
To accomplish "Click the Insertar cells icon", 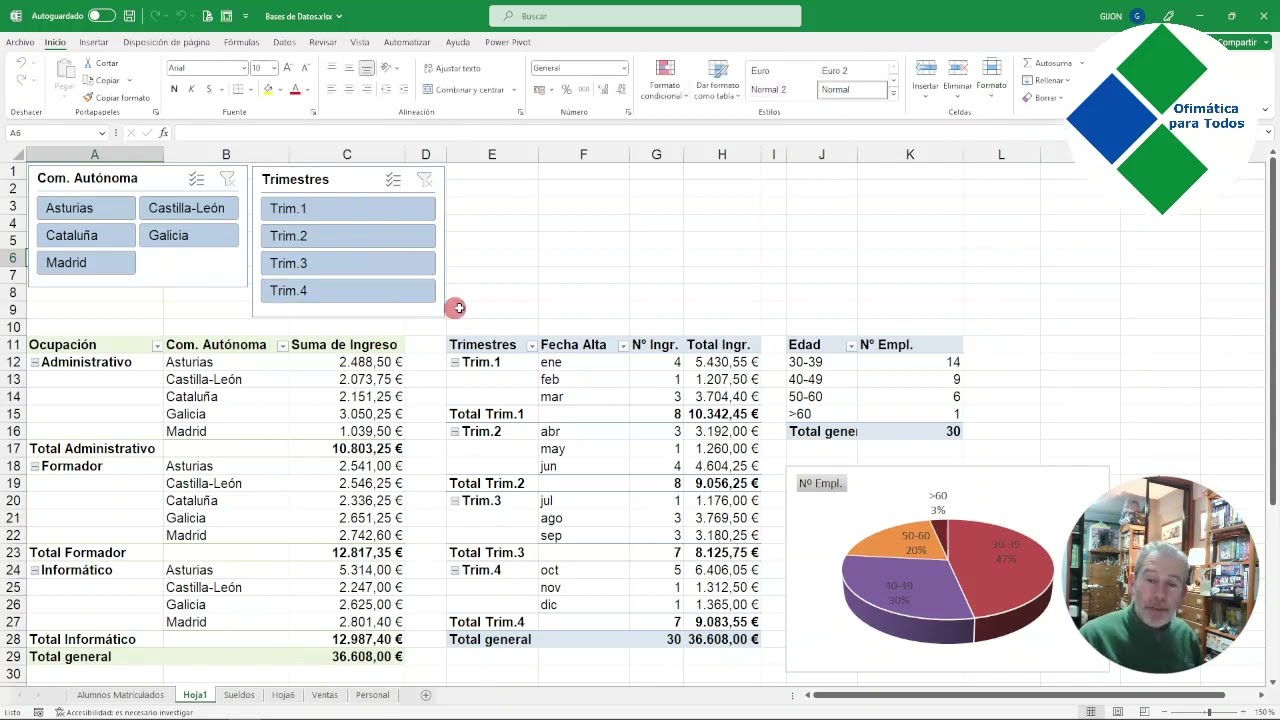I will point(926,67).
